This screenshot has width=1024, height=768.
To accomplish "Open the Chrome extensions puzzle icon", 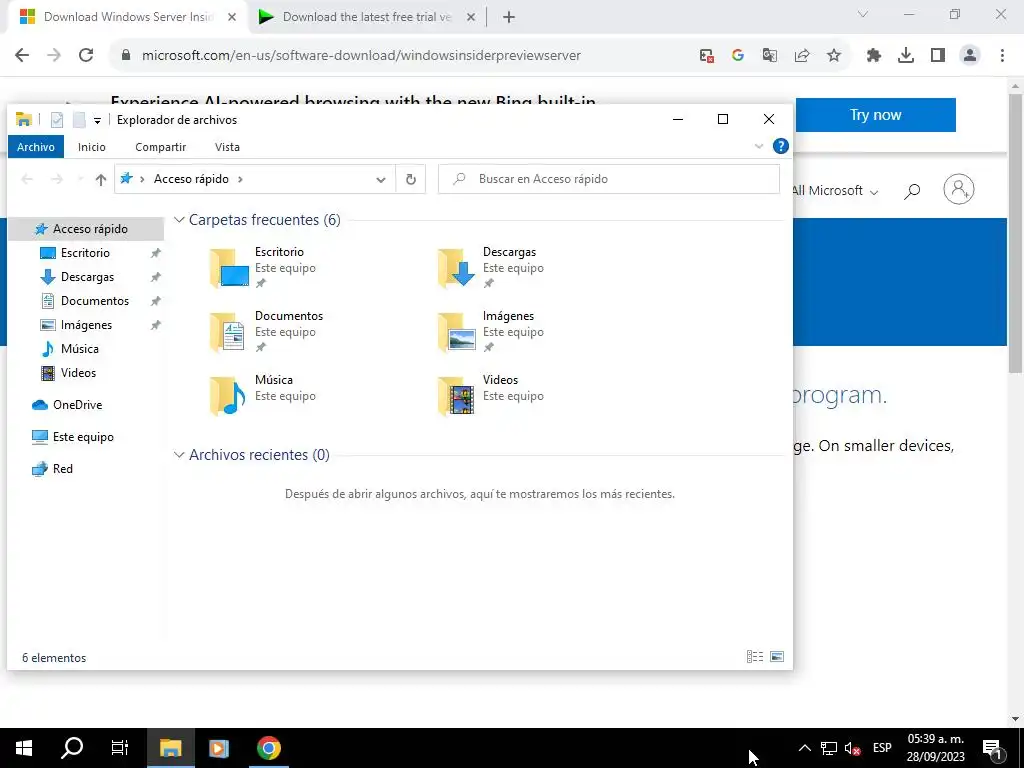I will [x=874, y=56].
